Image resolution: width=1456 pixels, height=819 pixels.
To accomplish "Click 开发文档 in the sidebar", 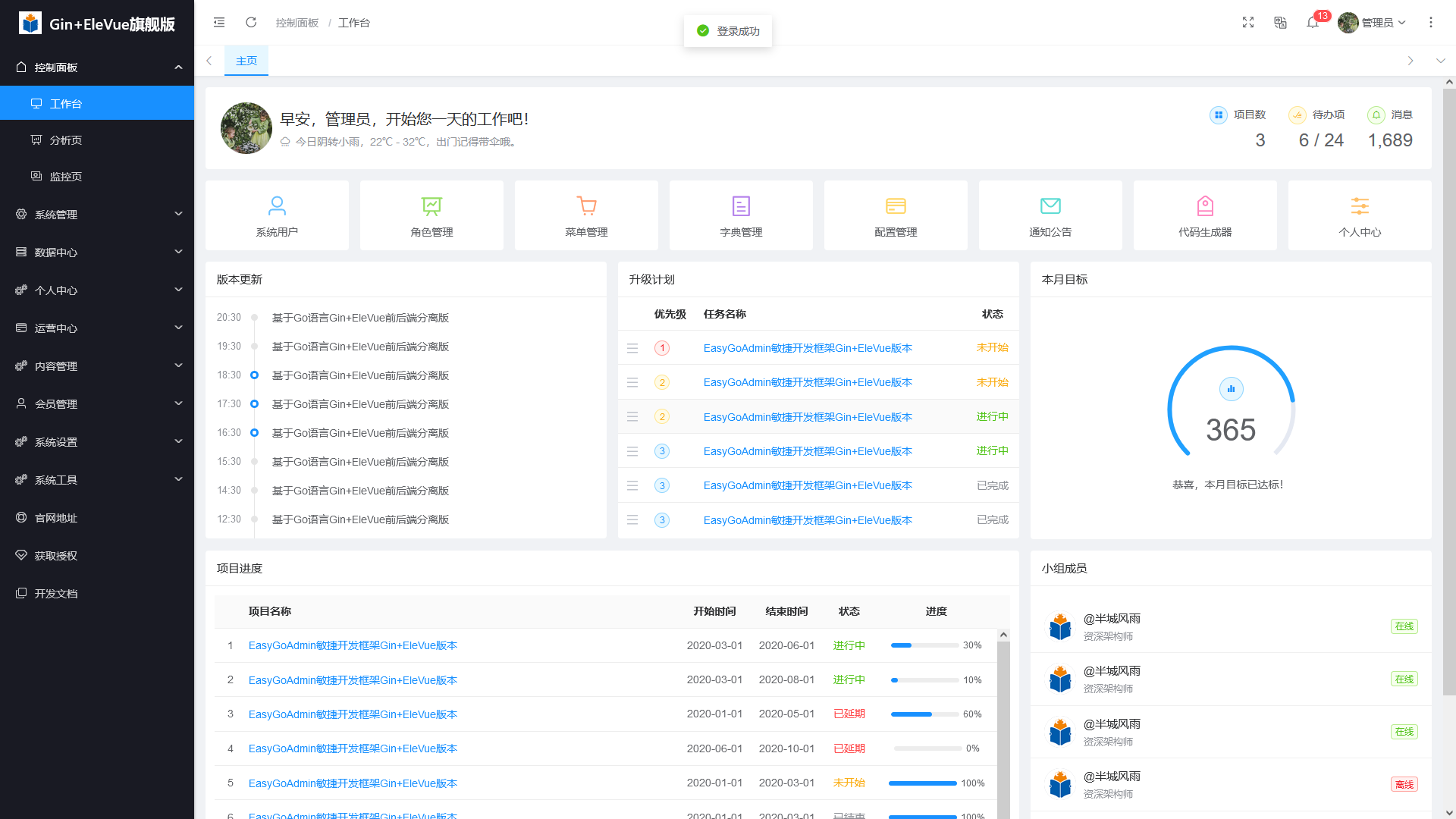I will point(56,594).
